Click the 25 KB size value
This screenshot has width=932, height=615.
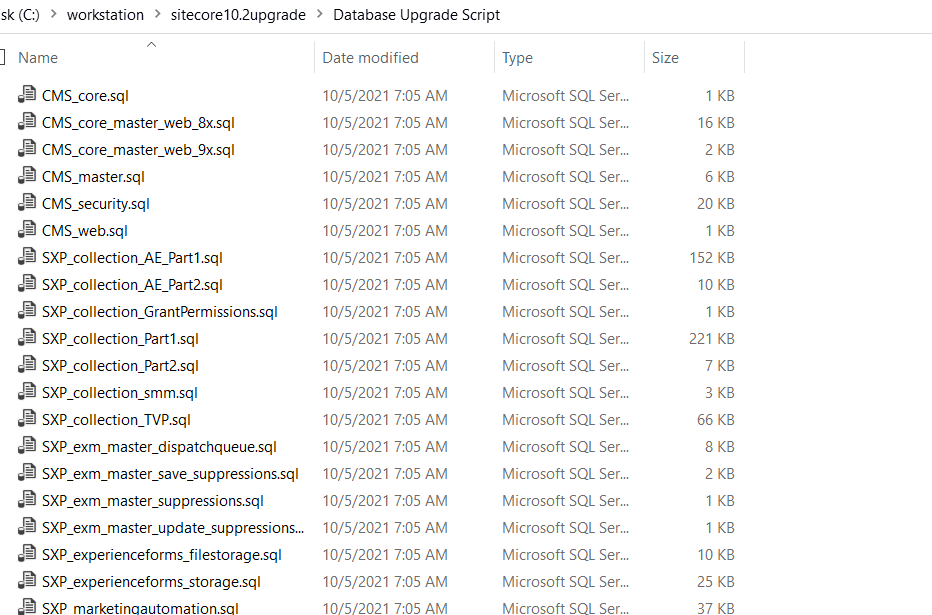716,582
